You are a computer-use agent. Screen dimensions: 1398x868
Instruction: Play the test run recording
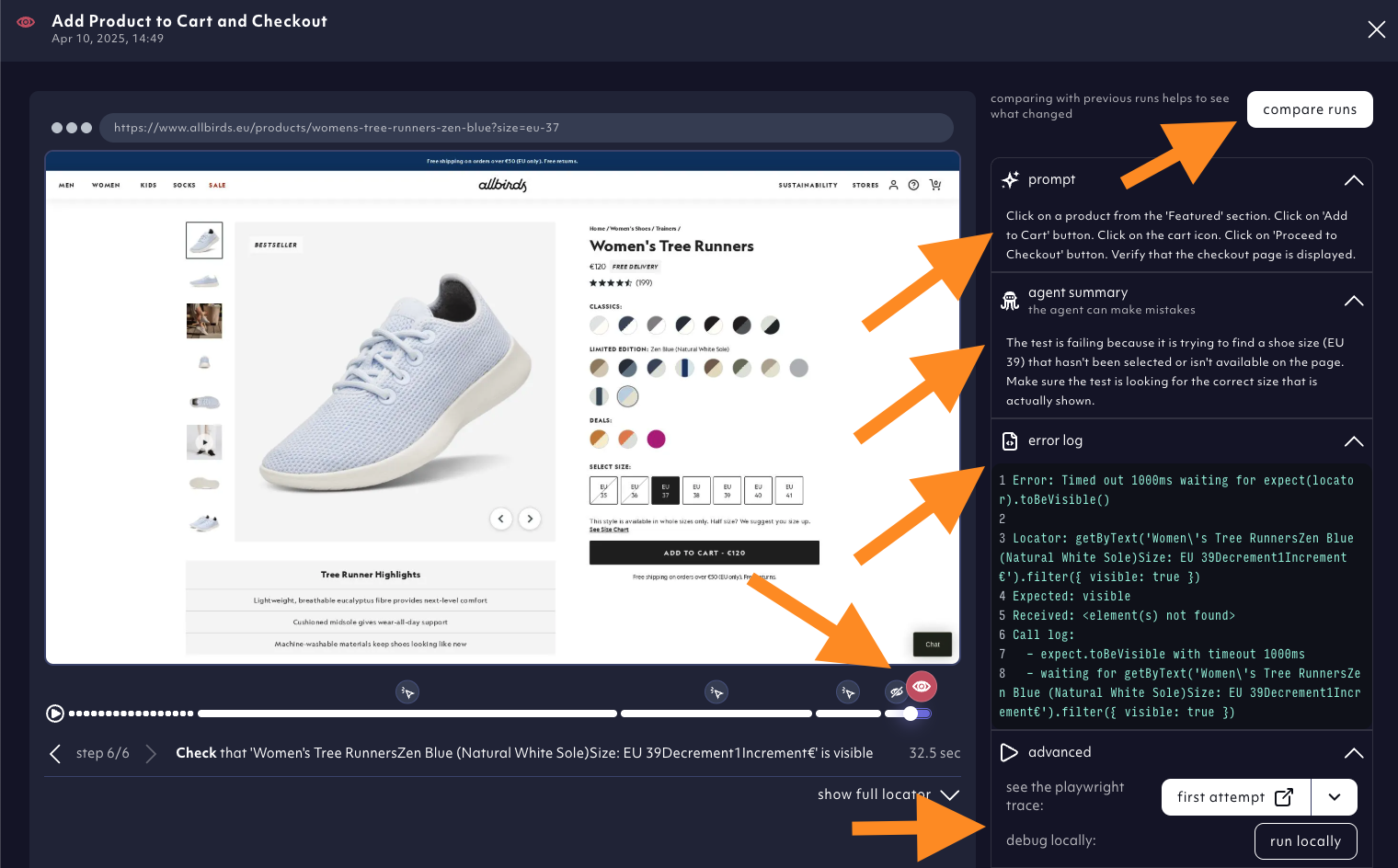click(x=55, y=714)
